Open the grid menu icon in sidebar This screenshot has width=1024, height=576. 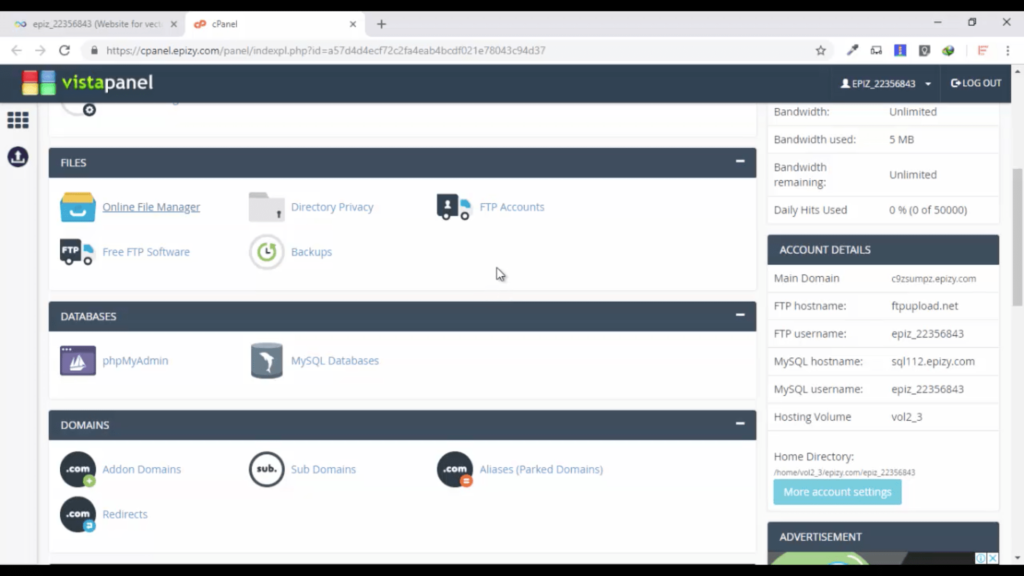tap(18, 120)
